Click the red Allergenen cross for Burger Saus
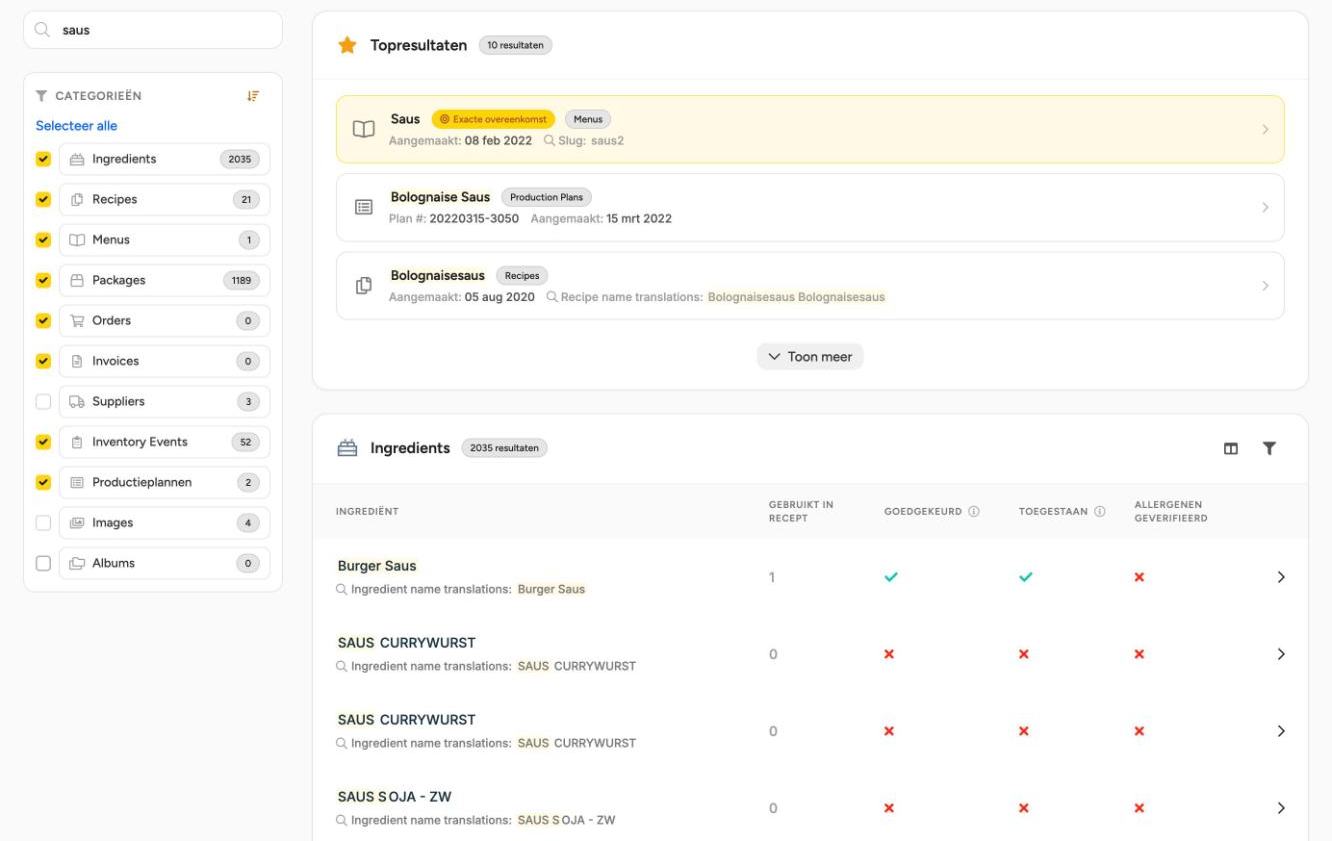 pos(1139,577)
